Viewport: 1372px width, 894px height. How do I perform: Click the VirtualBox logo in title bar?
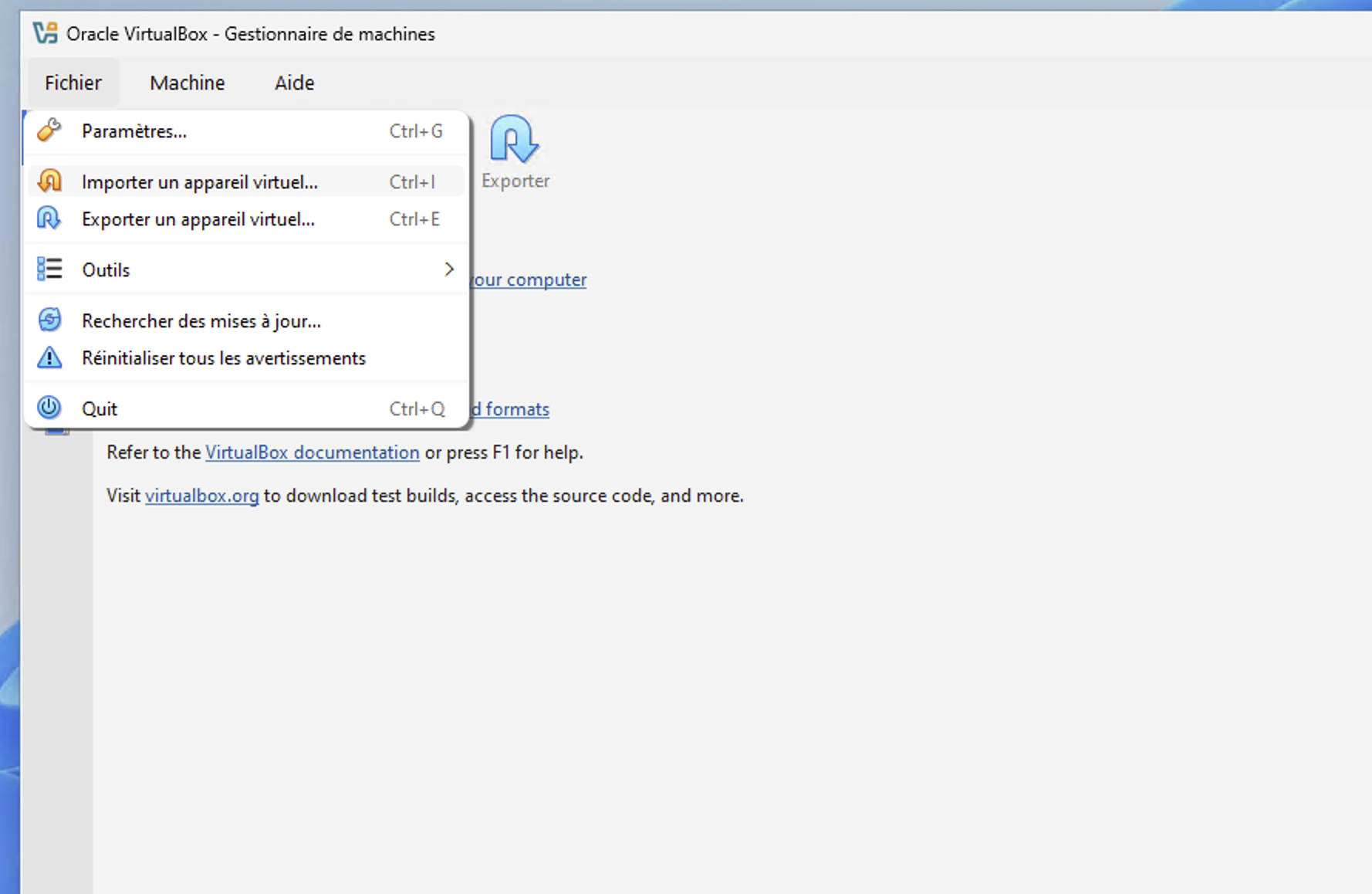(x=45, y=33)
